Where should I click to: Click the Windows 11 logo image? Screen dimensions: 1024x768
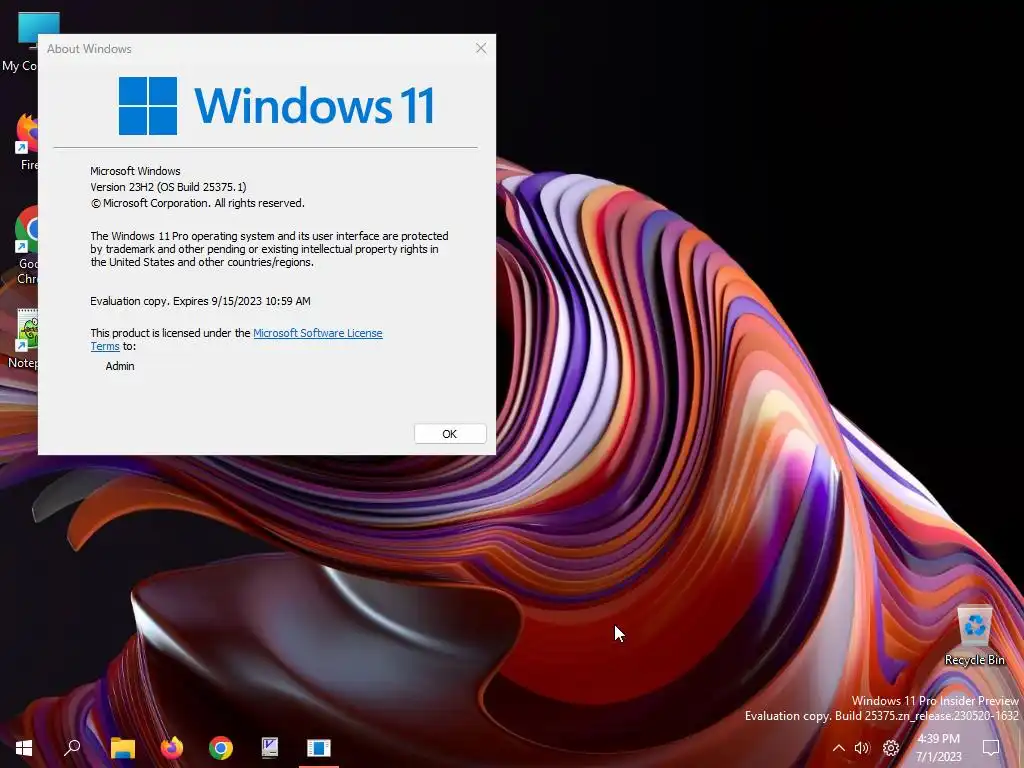tap(276, 106)
